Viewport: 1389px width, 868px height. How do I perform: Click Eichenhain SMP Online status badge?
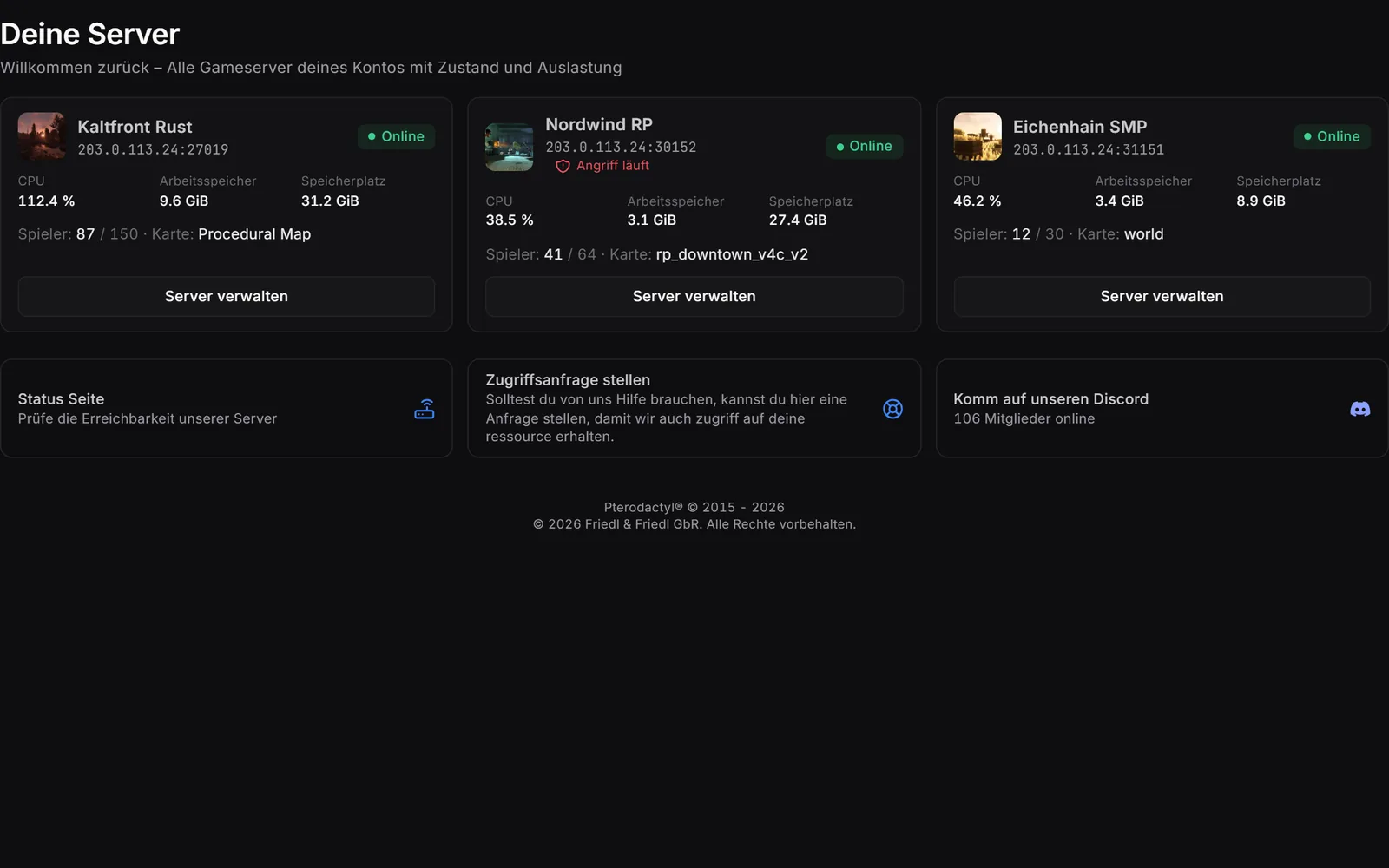click(x=1333, y=136)
